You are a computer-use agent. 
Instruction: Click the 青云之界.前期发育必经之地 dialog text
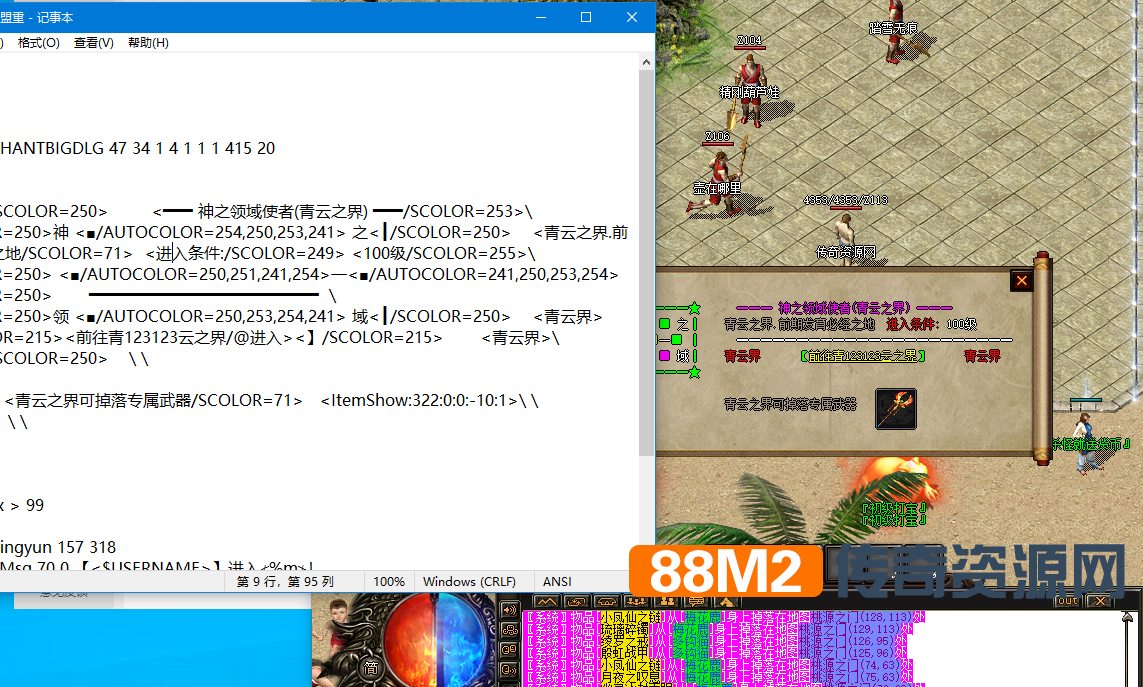[799, 325]
